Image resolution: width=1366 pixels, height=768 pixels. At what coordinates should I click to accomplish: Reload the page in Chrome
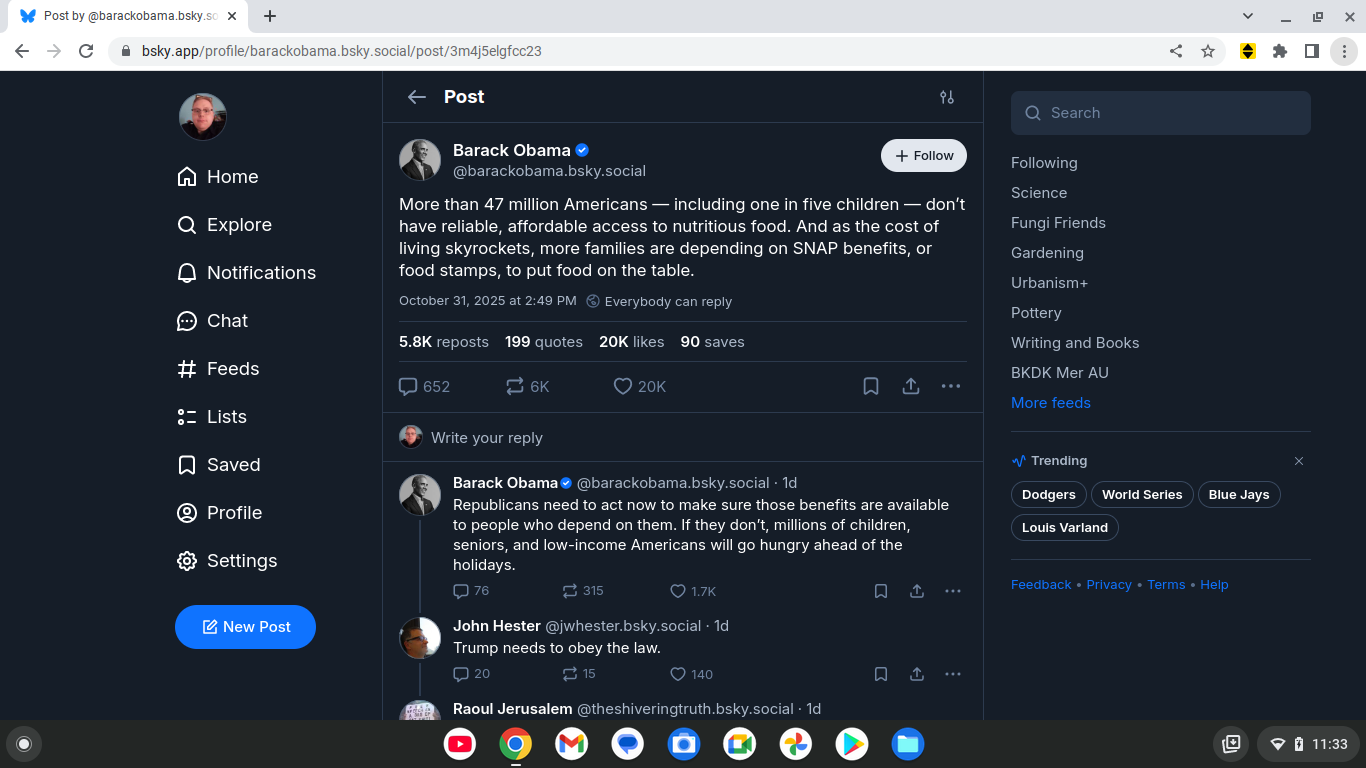[86, 51]
